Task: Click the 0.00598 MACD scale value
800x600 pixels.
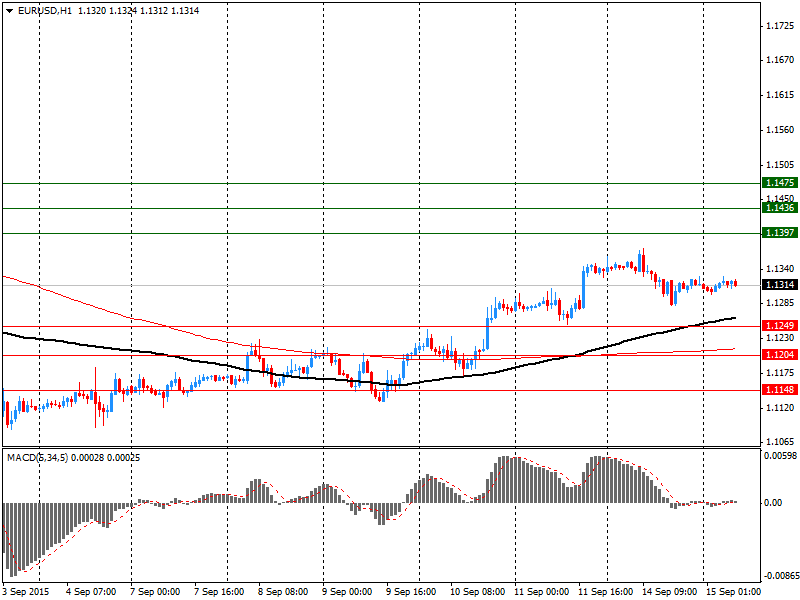Action: [781, 456]
